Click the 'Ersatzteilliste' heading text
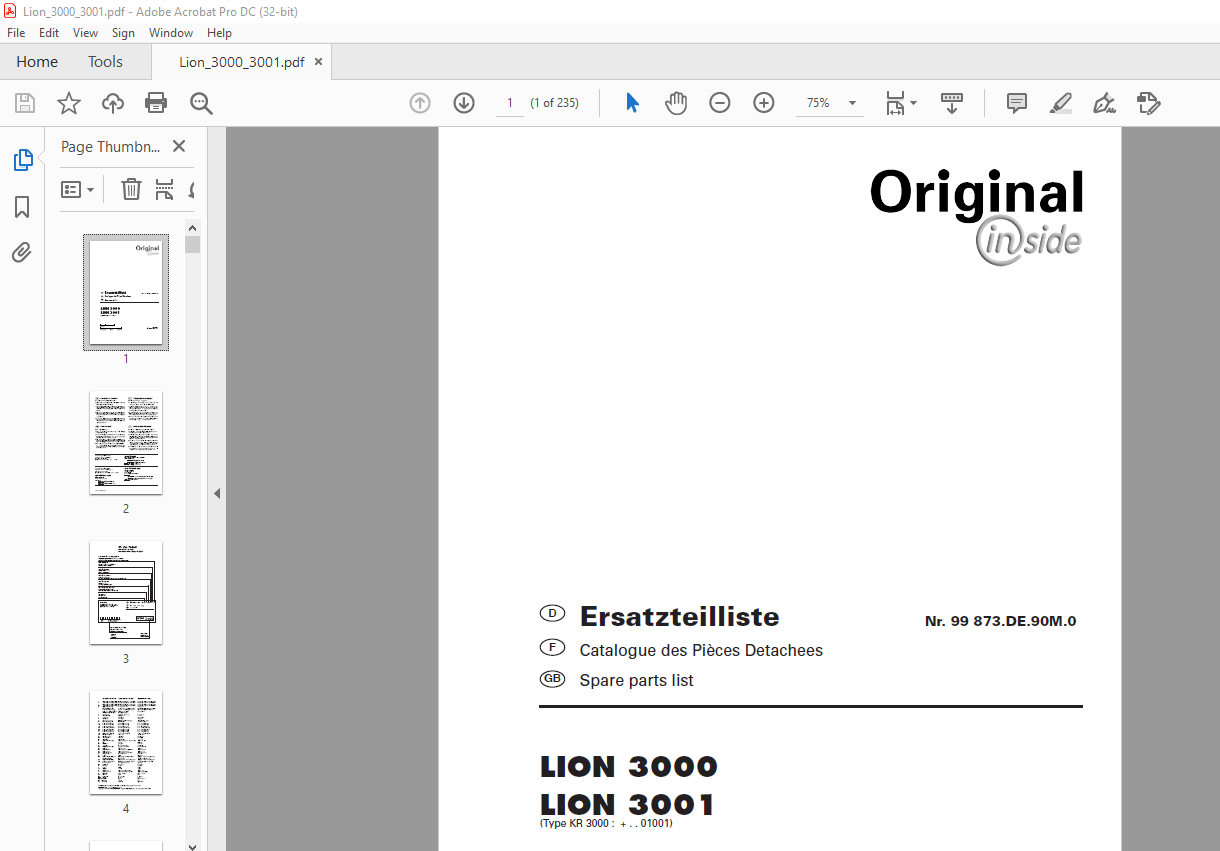The image size is (1220, 851). [x=679, y=616]
